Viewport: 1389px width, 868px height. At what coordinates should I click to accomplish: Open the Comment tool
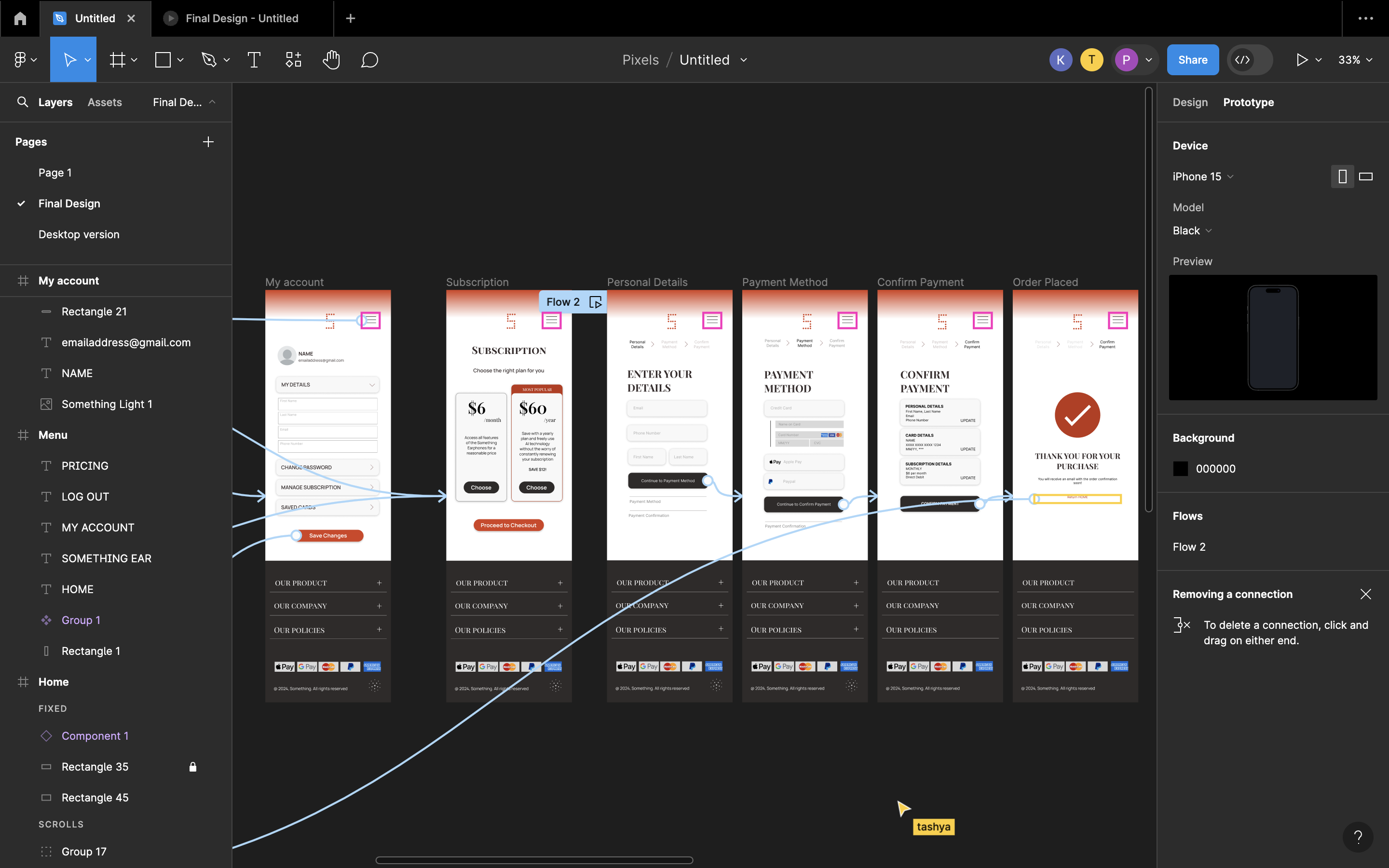(369, 60)
